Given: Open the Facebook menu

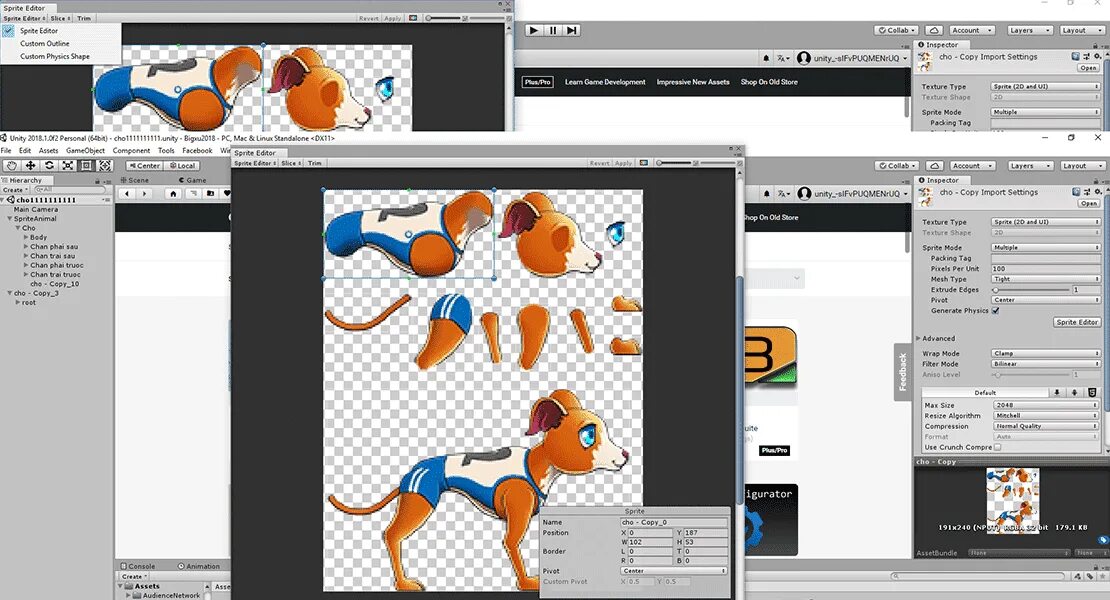Looking at the screenshot, I should coord(198,151).
